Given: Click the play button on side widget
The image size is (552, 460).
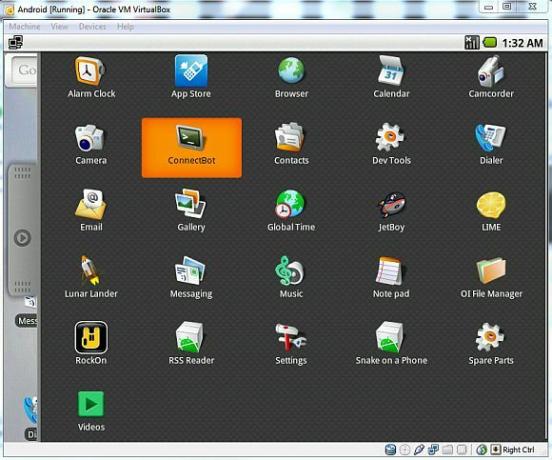Looking at the screenshot, I should [22, 238].
